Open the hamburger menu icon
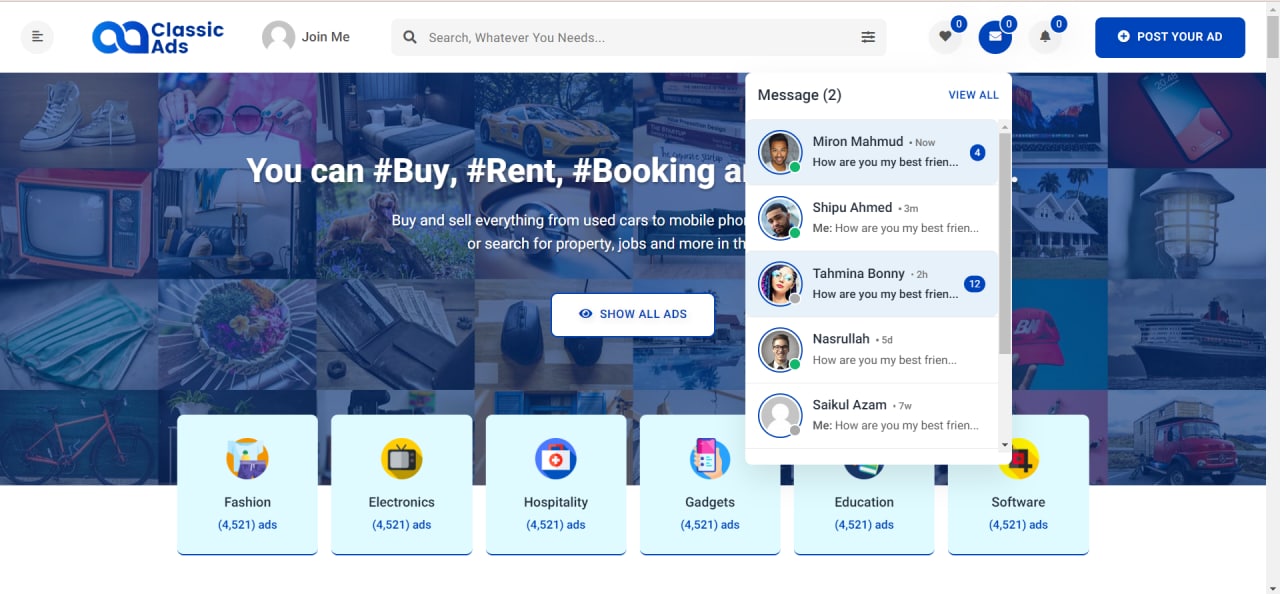The image size is (1280, 594). point(37,37)
